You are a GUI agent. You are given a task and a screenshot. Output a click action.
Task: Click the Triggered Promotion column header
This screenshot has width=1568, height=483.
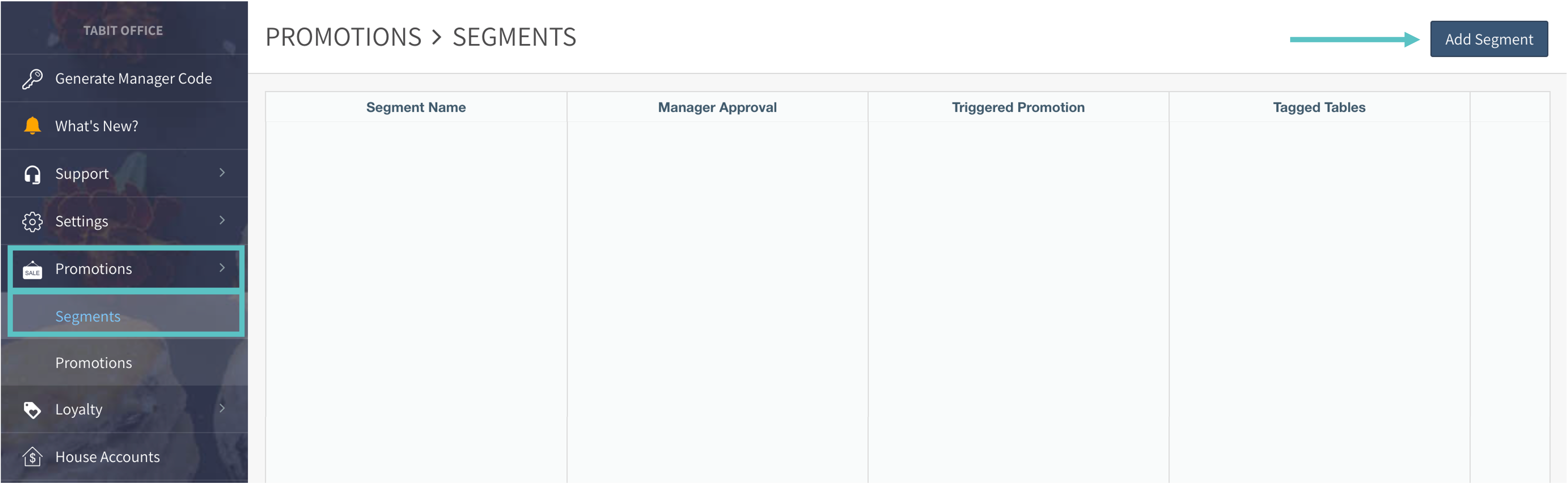click(x=1018, y=108)
